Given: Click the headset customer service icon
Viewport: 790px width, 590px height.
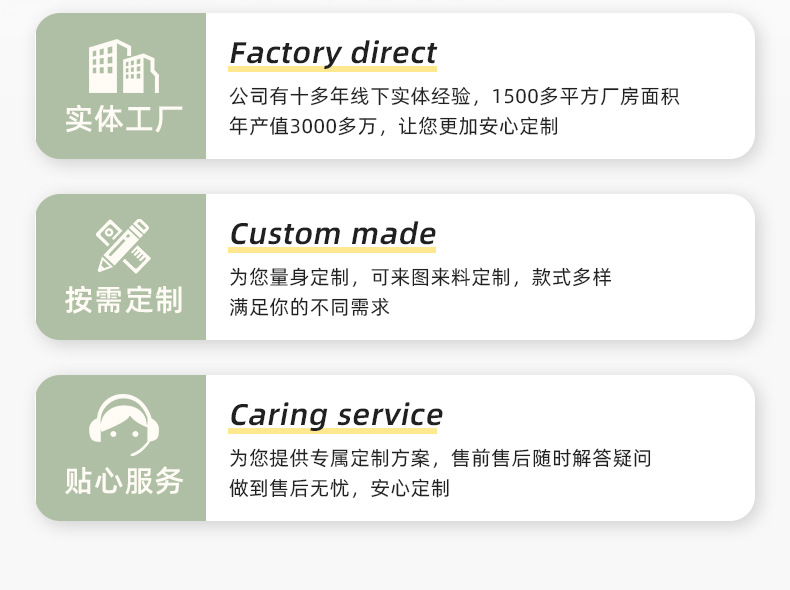Looking at the screenshot, I should point(123,426).
